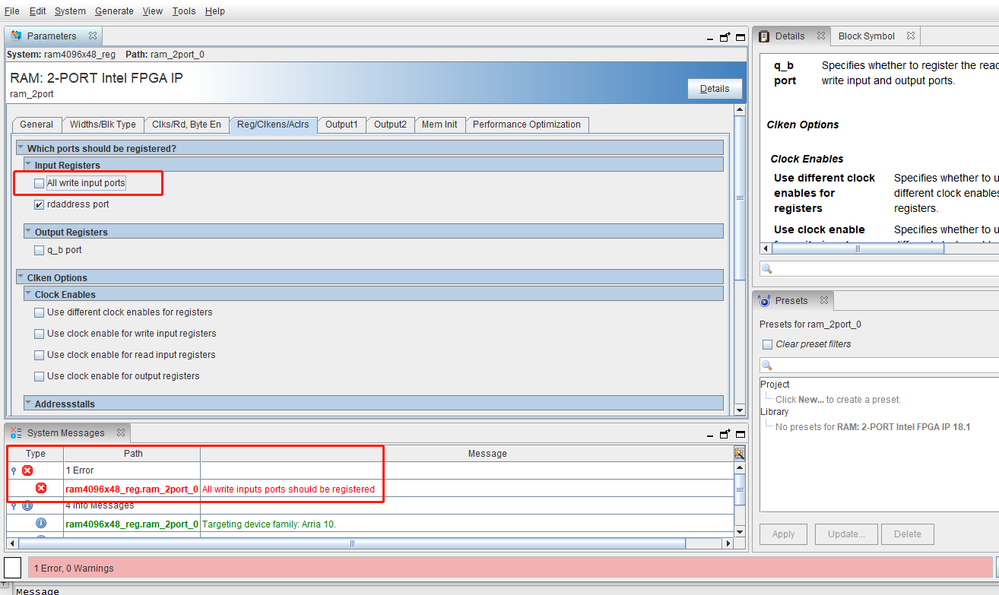Click the search icon in Details panel

[x=766, y=269]
